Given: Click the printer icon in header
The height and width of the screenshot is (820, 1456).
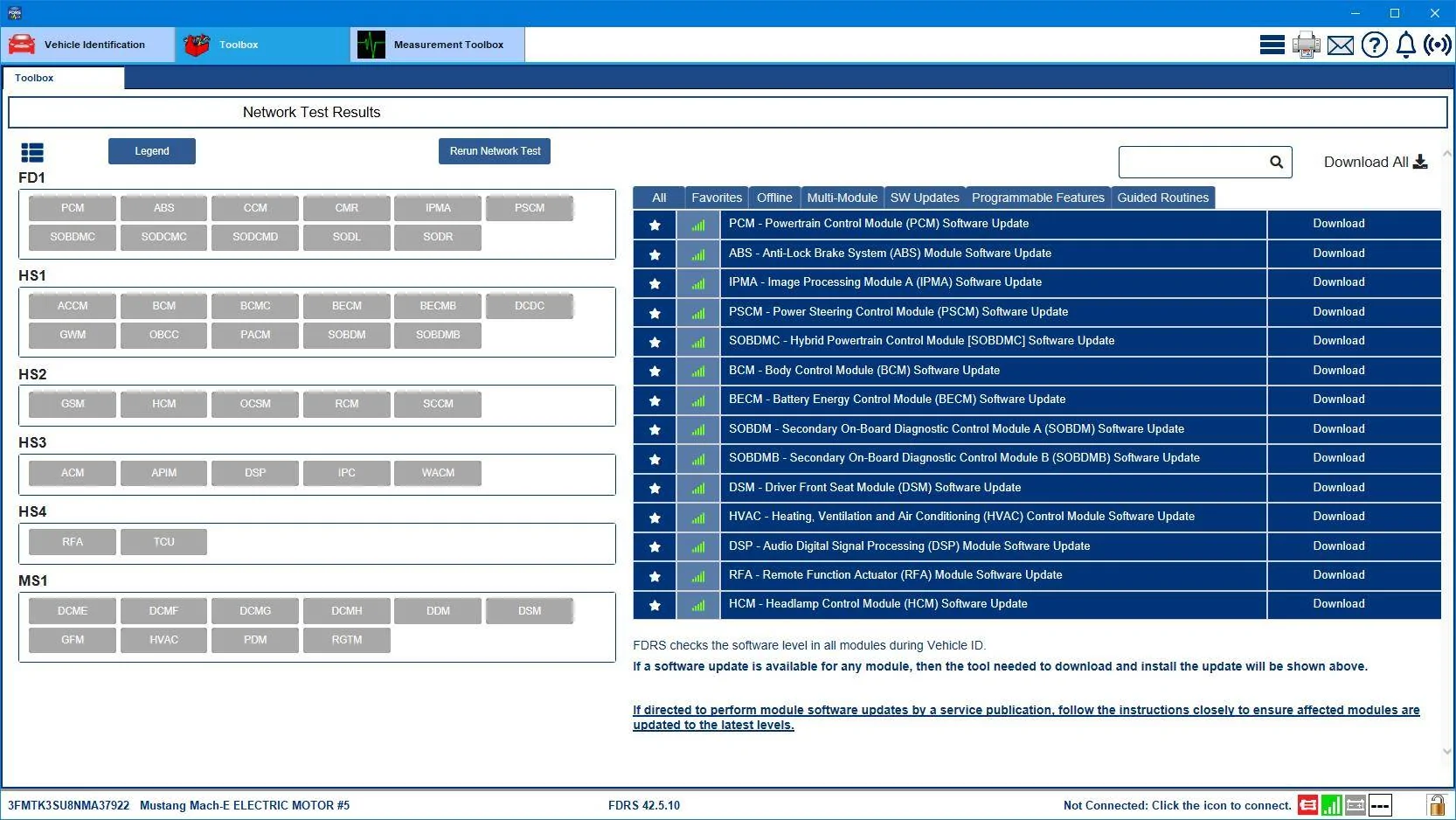Looking at the screenshot, I should (1306, 45).
